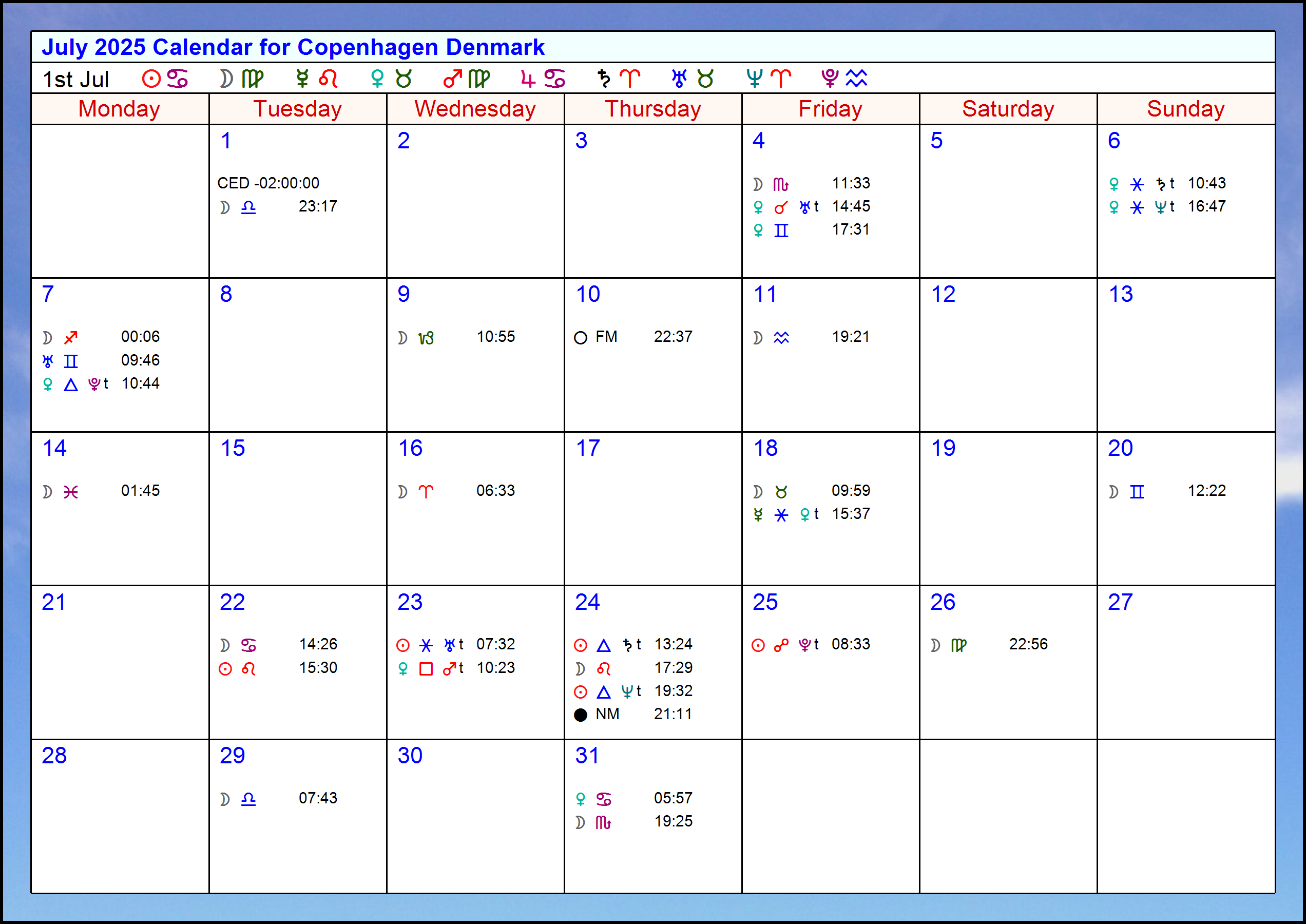Viewport: 1306px width, 924px height.
Task: Click the CED -02:00:00 entry on July 1
Action: [267, 183]
